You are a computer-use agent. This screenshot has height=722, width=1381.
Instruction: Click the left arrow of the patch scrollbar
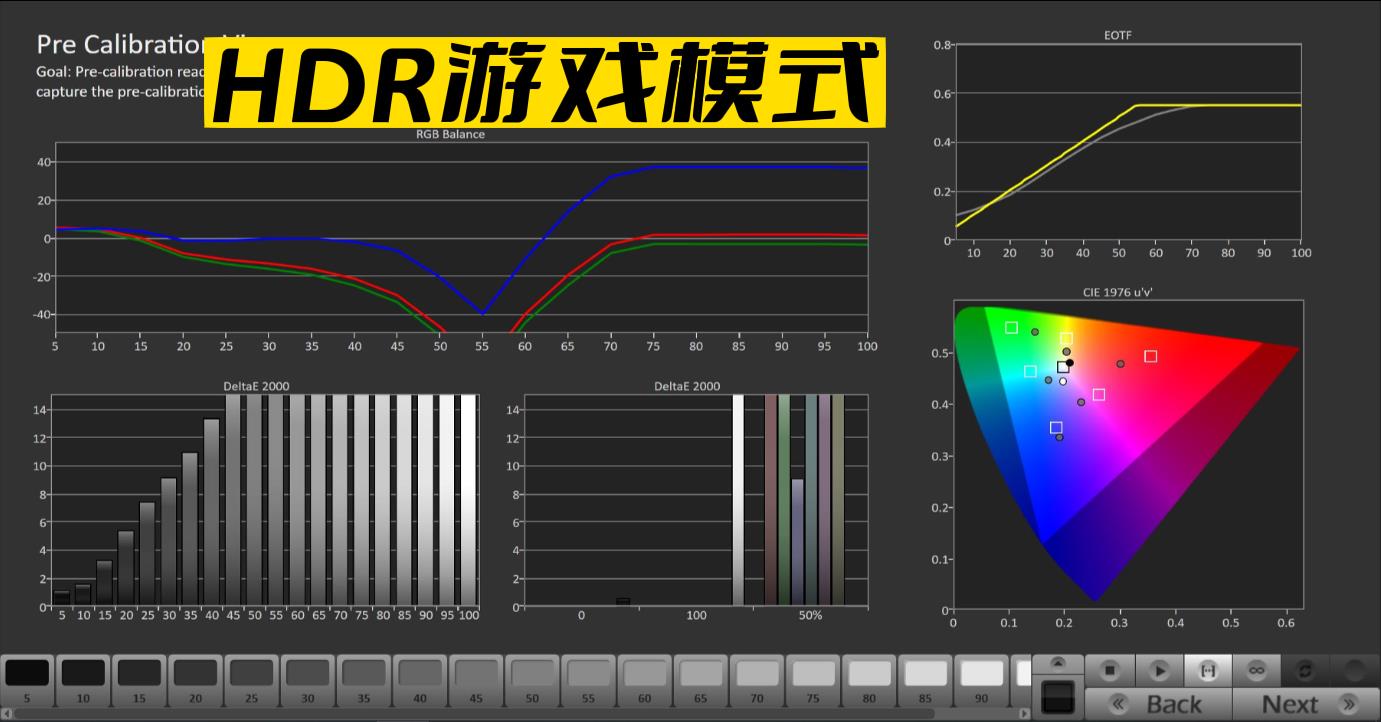pos(5,715)
